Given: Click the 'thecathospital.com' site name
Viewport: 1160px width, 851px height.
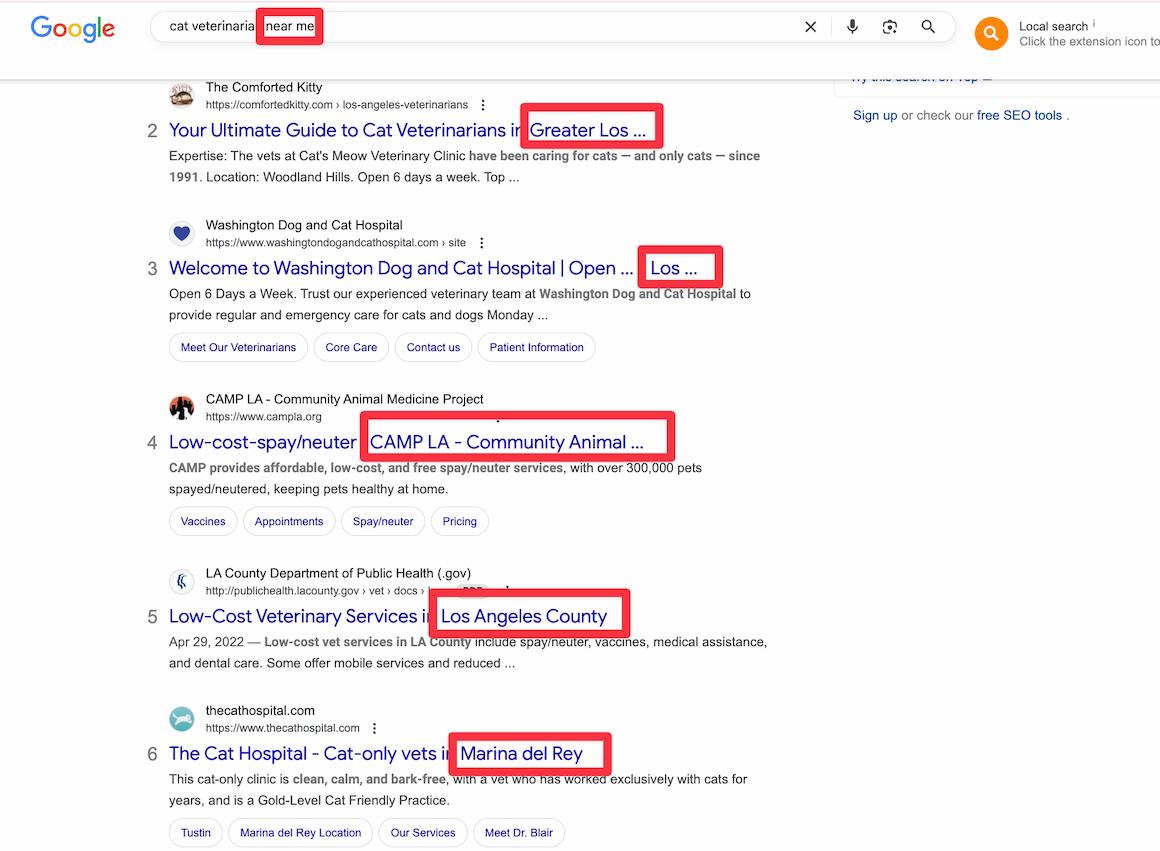Looking at the screenshot, I should [260, 710].
